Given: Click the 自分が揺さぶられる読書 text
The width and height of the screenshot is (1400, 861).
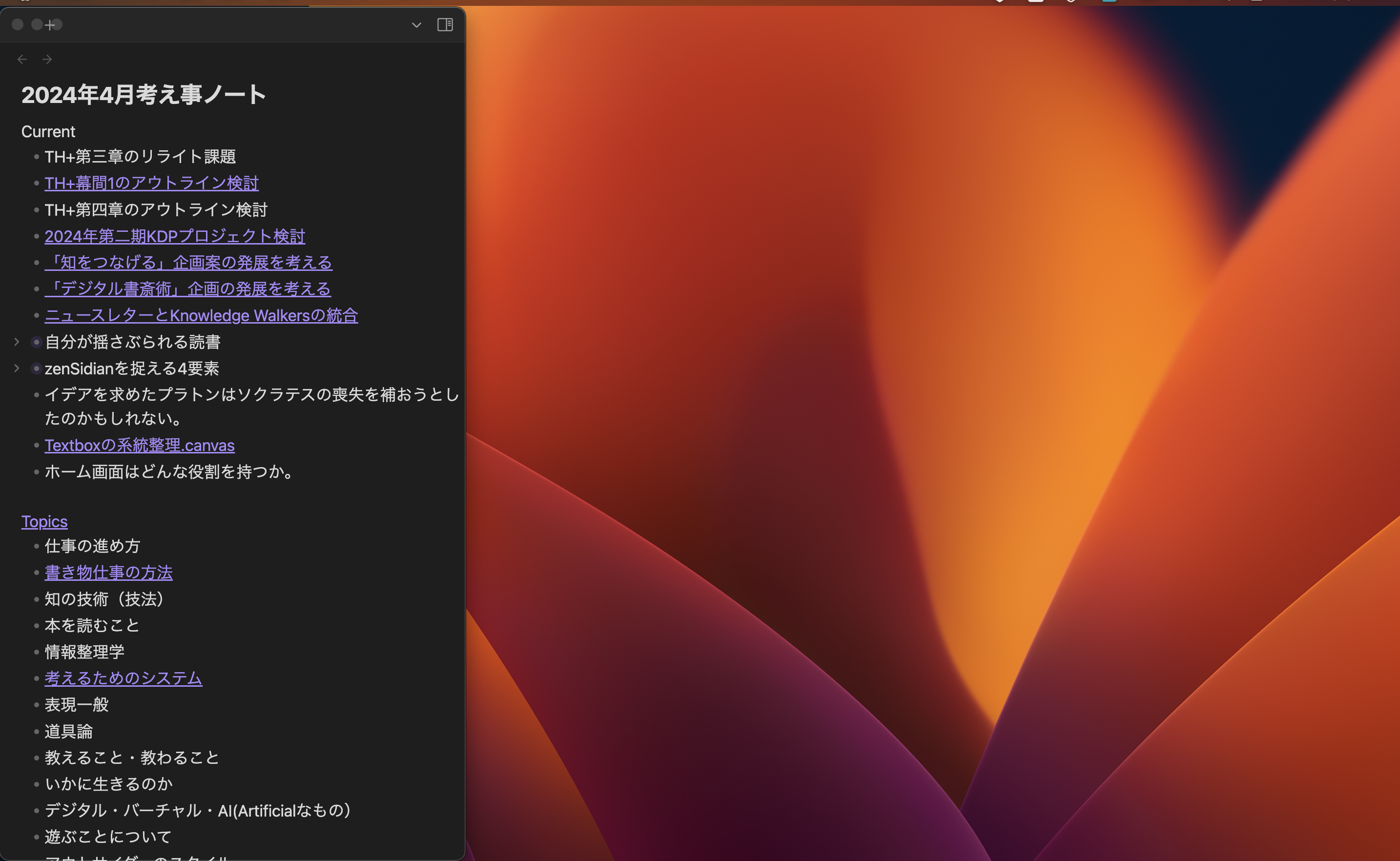Looking at the screenshot, I should pos(133,342).
